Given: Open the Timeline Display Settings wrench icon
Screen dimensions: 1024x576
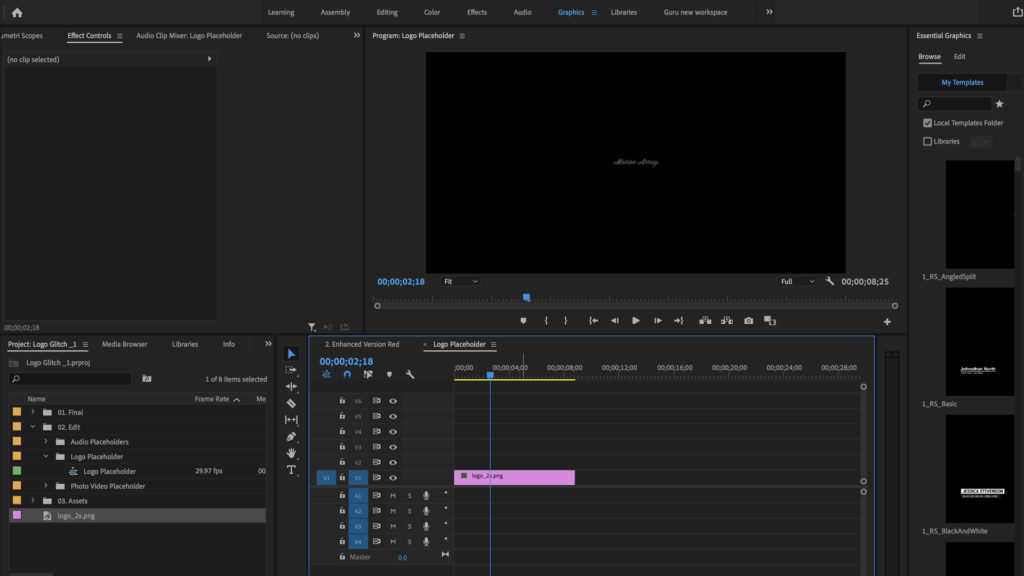Looking at the screenshot, I should tap(408, 374).
